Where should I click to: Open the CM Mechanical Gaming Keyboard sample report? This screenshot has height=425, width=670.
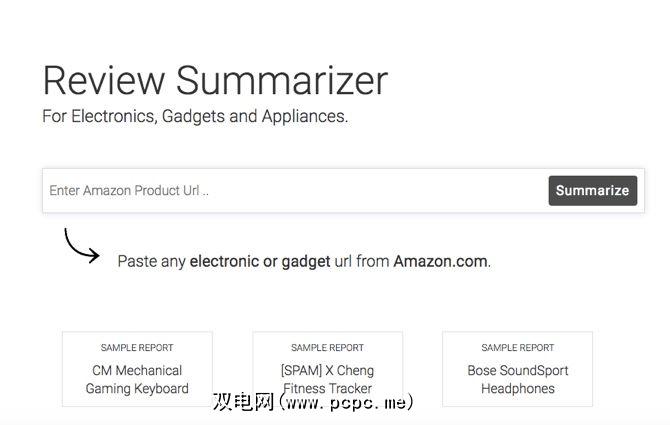pyautogui.click(x=137, y=370)
